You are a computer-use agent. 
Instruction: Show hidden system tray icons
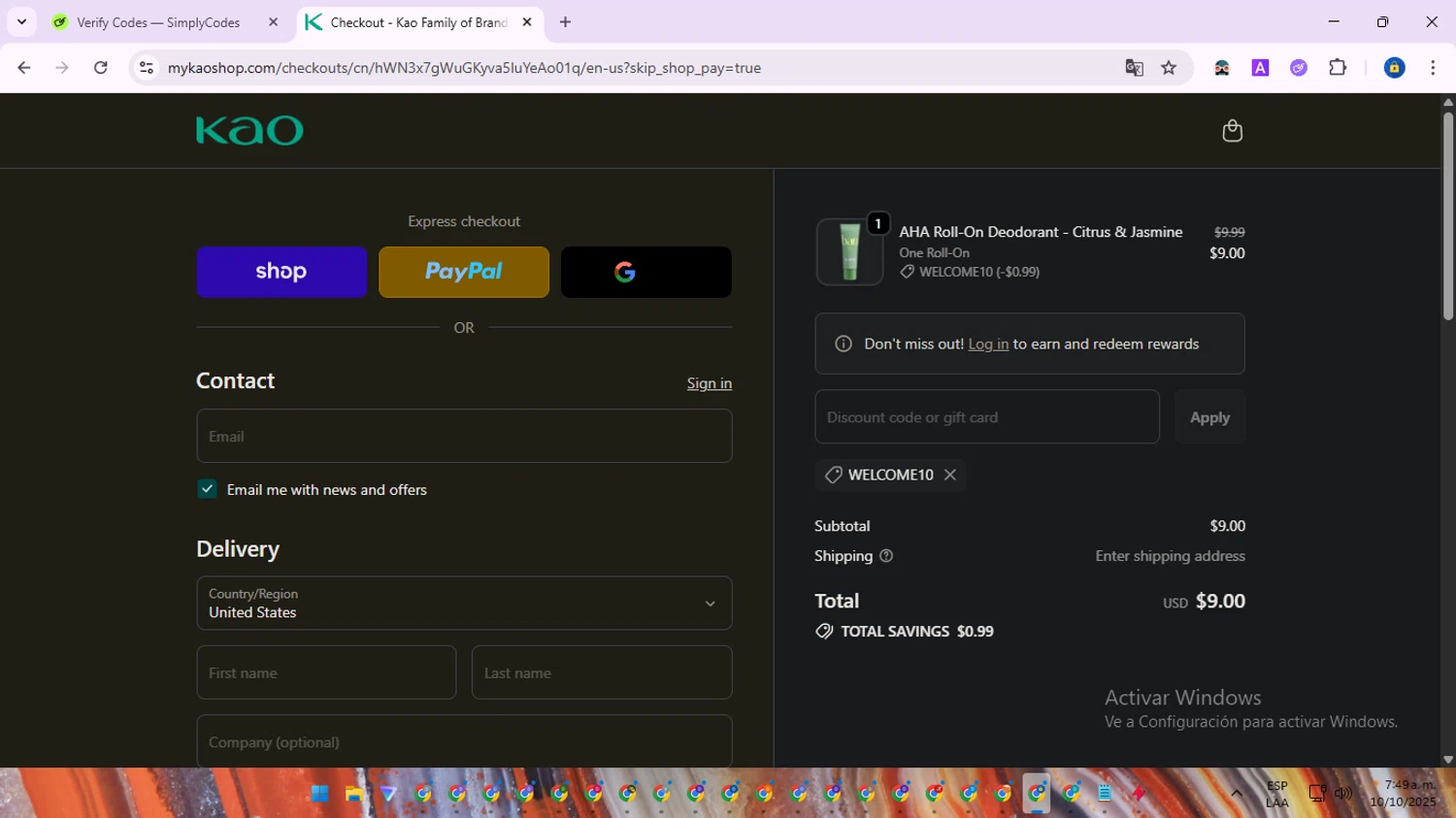point(1237,794)
